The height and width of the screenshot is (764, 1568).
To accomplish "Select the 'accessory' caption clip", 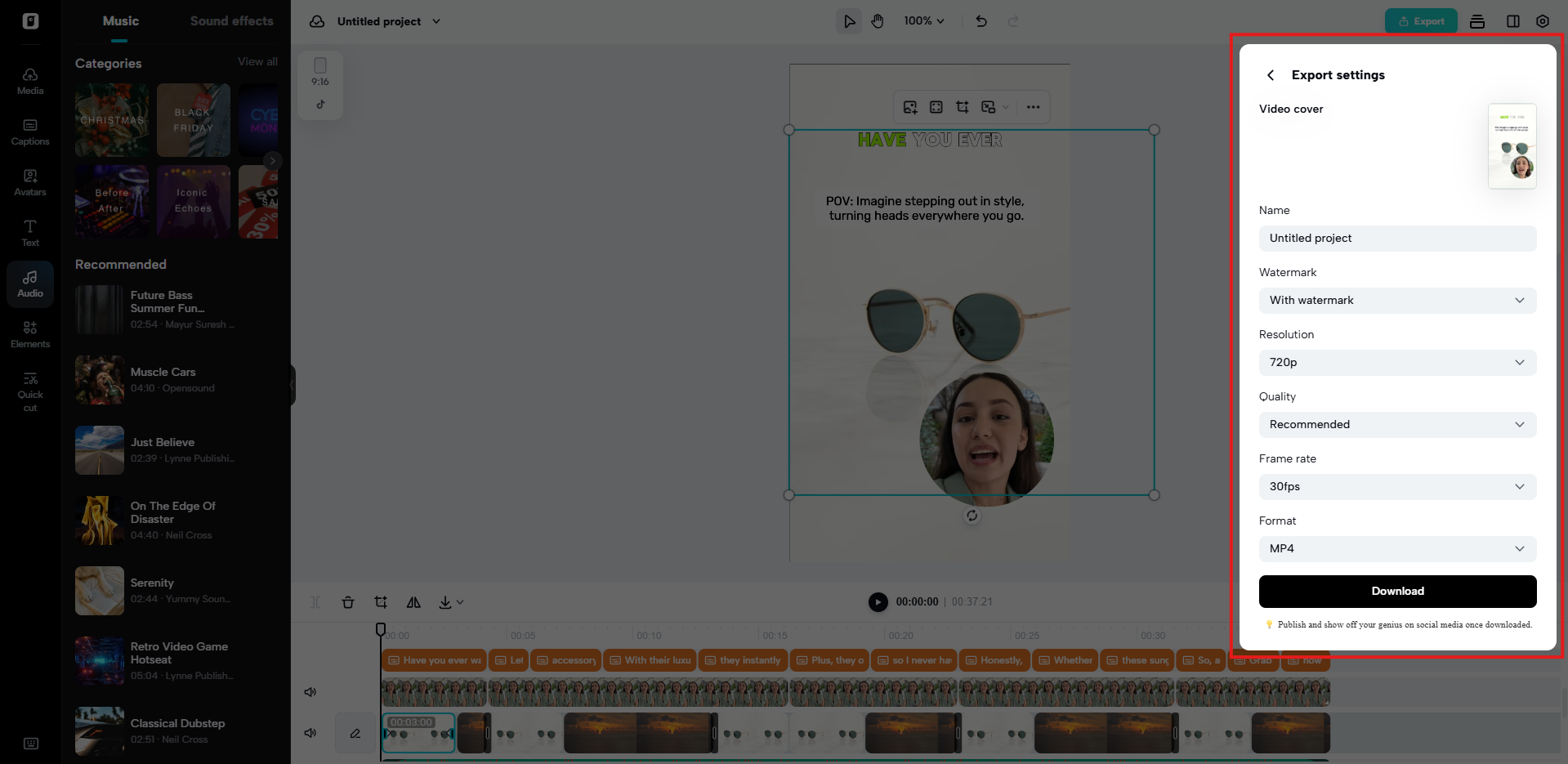I will tap(566, 660).
